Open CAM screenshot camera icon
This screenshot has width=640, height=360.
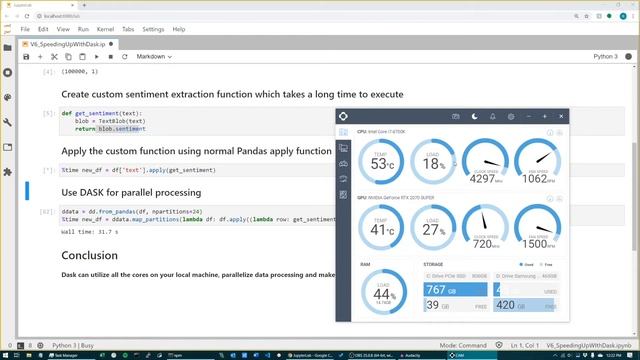(456, 116)
